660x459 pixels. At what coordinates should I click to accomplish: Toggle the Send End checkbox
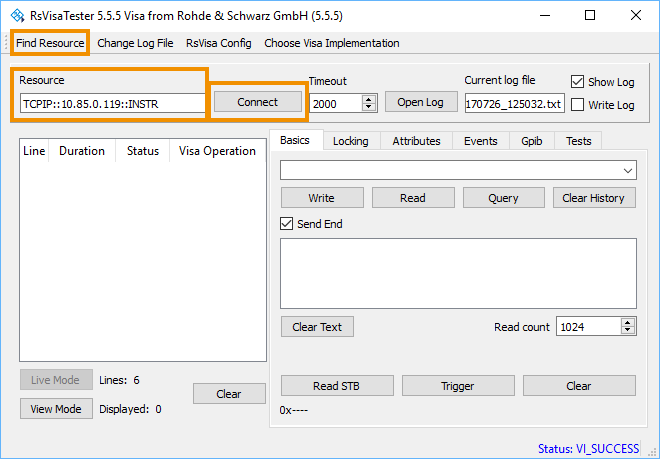(x=286, y=224)
